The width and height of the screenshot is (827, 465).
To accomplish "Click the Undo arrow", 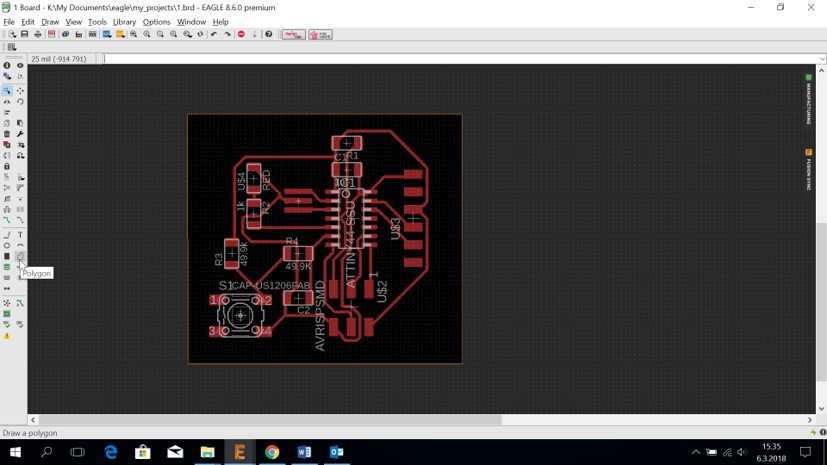I will (x=214, y=34).
